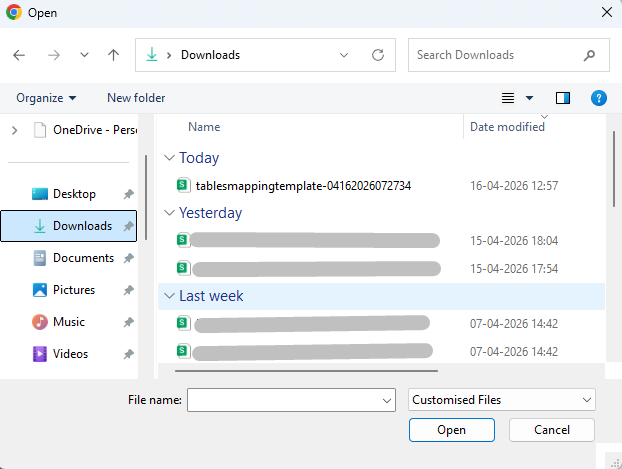Image resolution: width=622 pixels, height=469 pixels.
Task: Click inside File name input box
Action: tap(283, 400)
